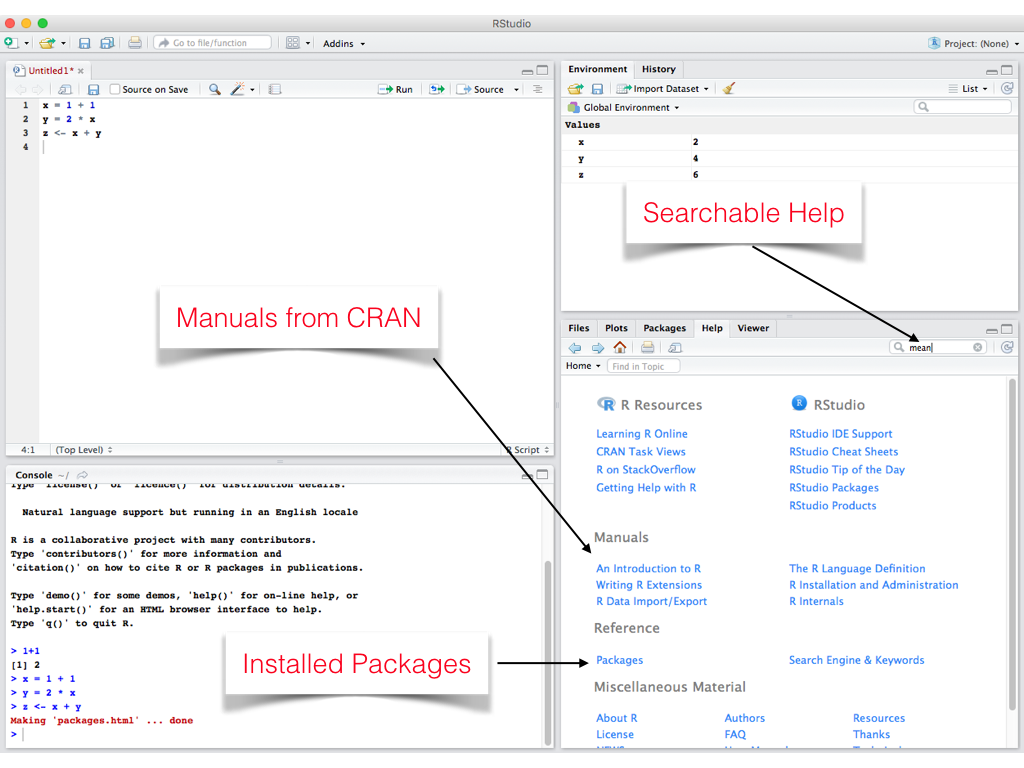Switch to the Plots tab
This screenshot has width=1024, height=768.
tap(616, 328)
